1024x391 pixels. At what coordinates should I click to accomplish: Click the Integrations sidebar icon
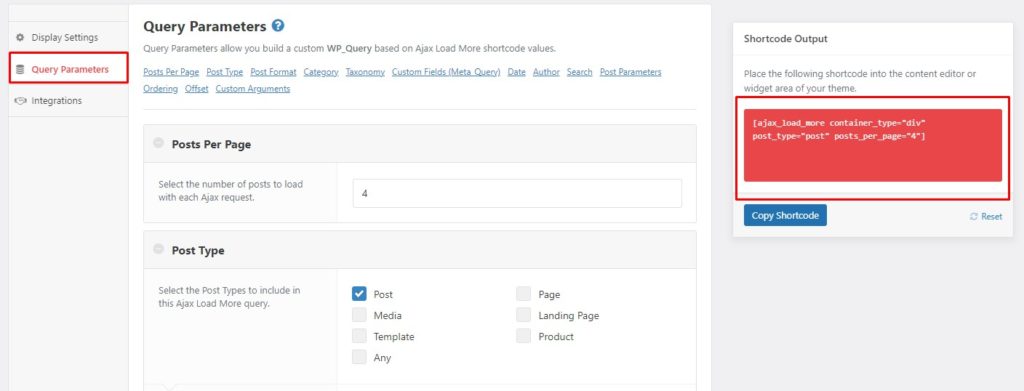[x=20, y=101]
